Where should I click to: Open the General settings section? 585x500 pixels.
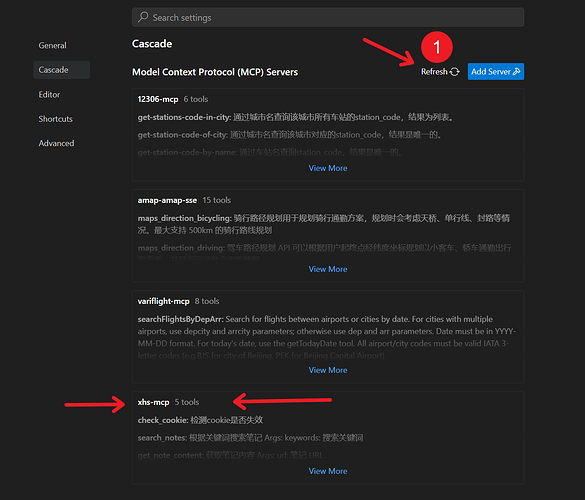coord(53,46)
